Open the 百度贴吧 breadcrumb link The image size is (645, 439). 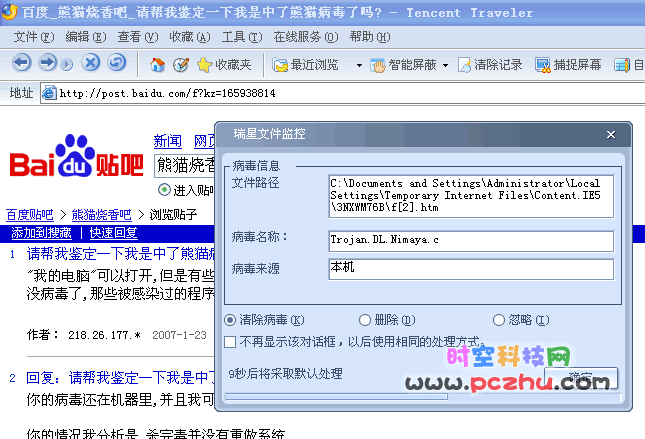tap(30, 215)
